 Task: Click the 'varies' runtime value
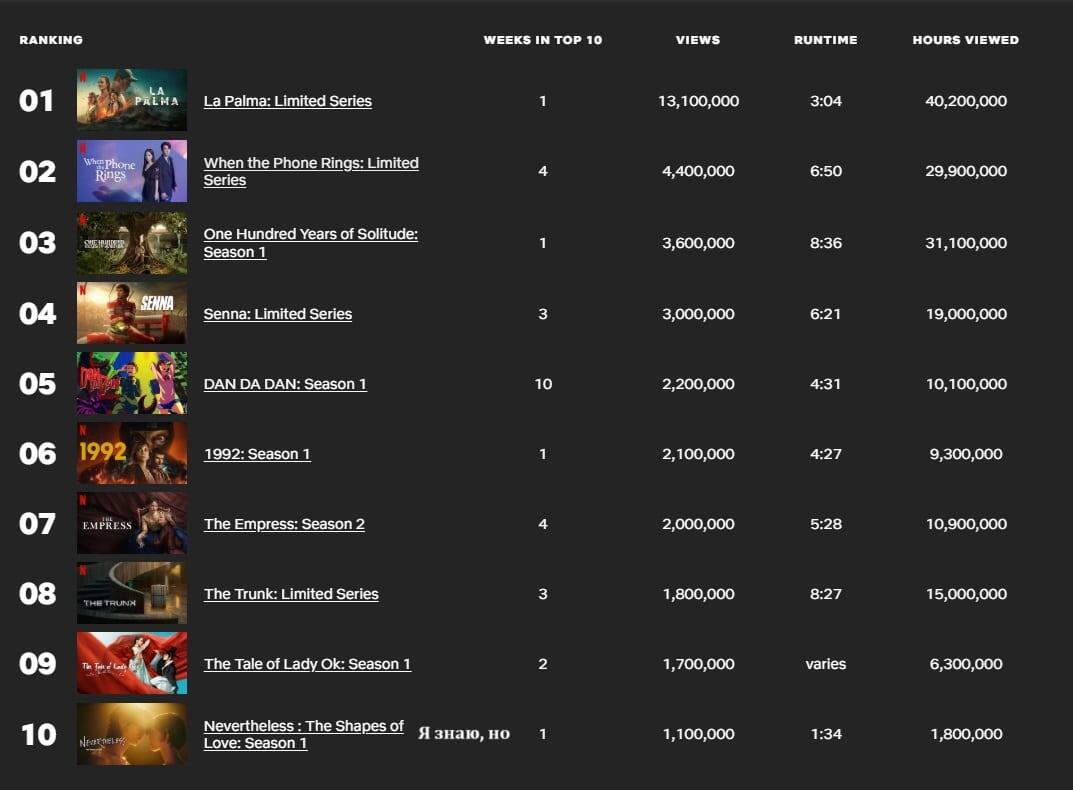825,663
